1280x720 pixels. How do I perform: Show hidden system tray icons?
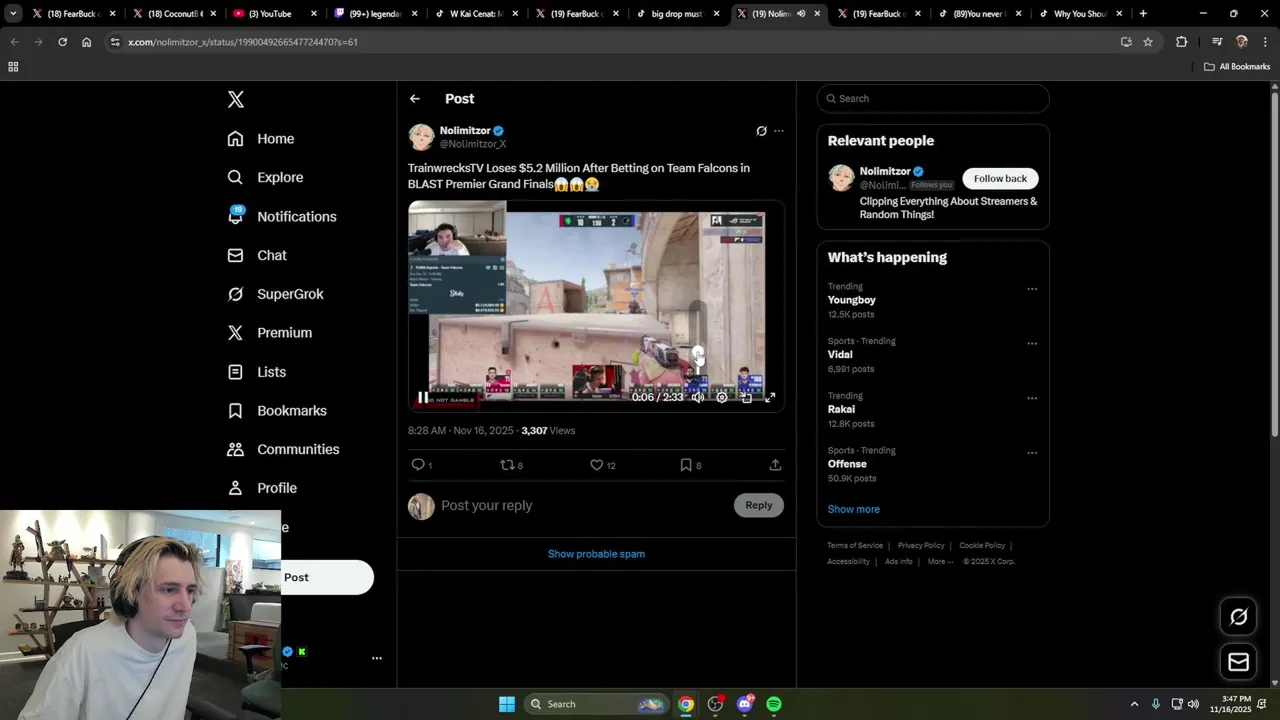click(x=1134, y=704)
